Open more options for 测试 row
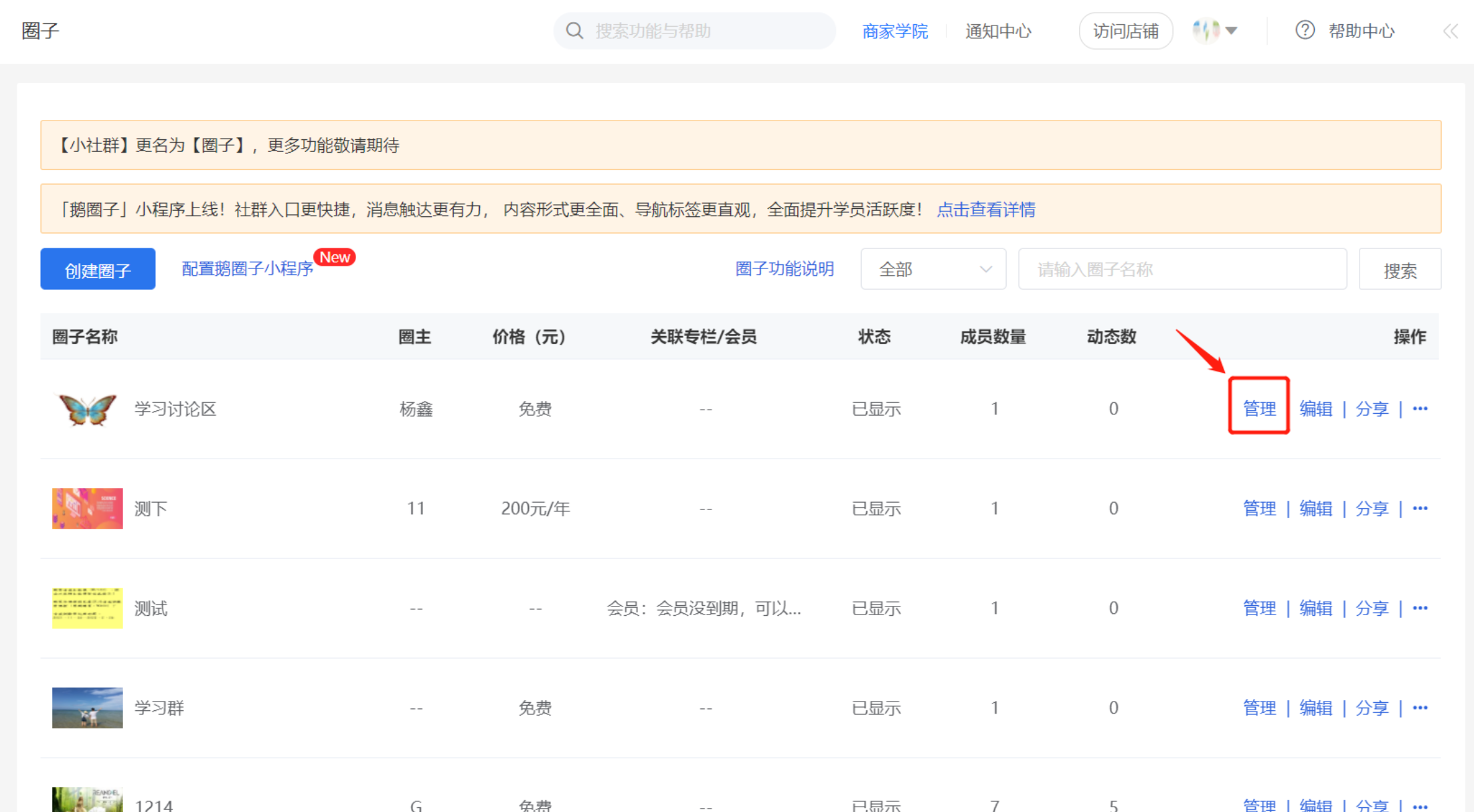This screenshot has width=1474, height=812. coord(1420,608)
